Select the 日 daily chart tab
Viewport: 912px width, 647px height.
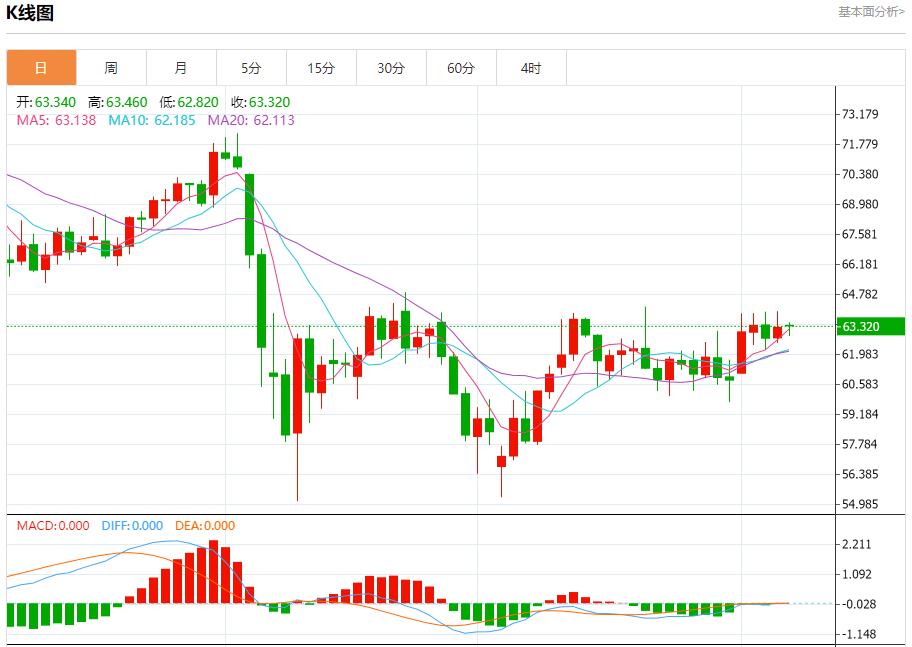tap(41, 68)
